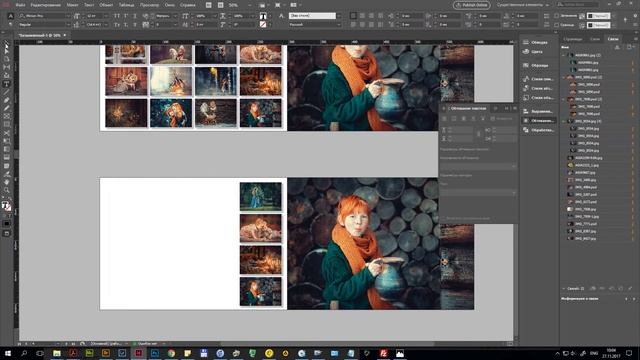Switch to character formatting controls
Image resolution: width=640 pixels, height=360 pixels.
(11, 16)
